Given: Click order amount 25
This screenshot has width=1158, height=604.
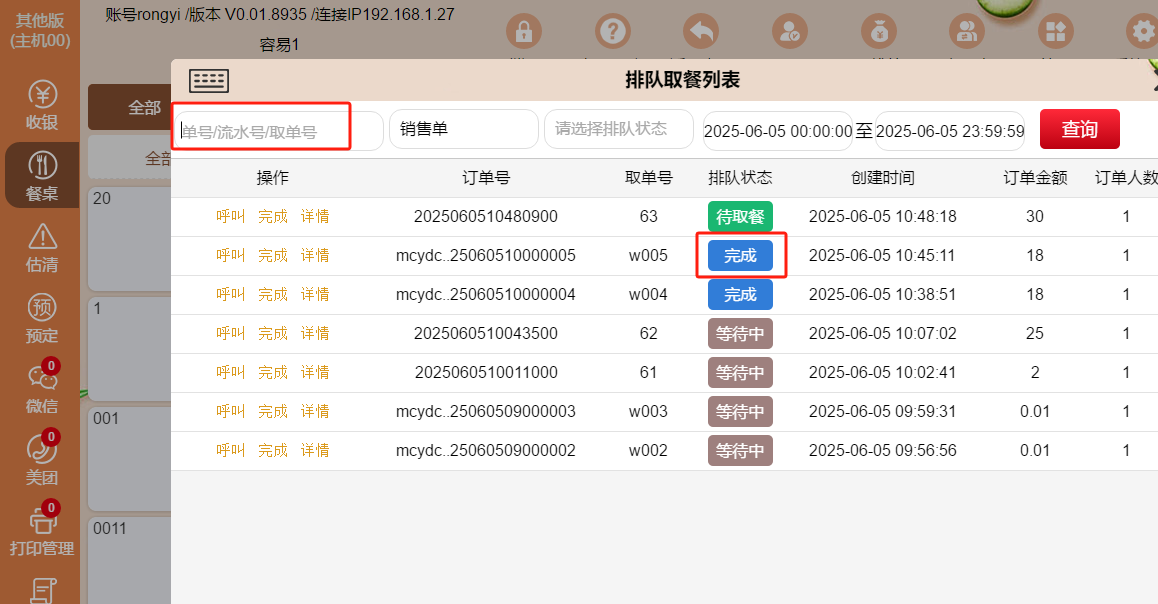Looking at the screenshot, I should [1035, 334].
